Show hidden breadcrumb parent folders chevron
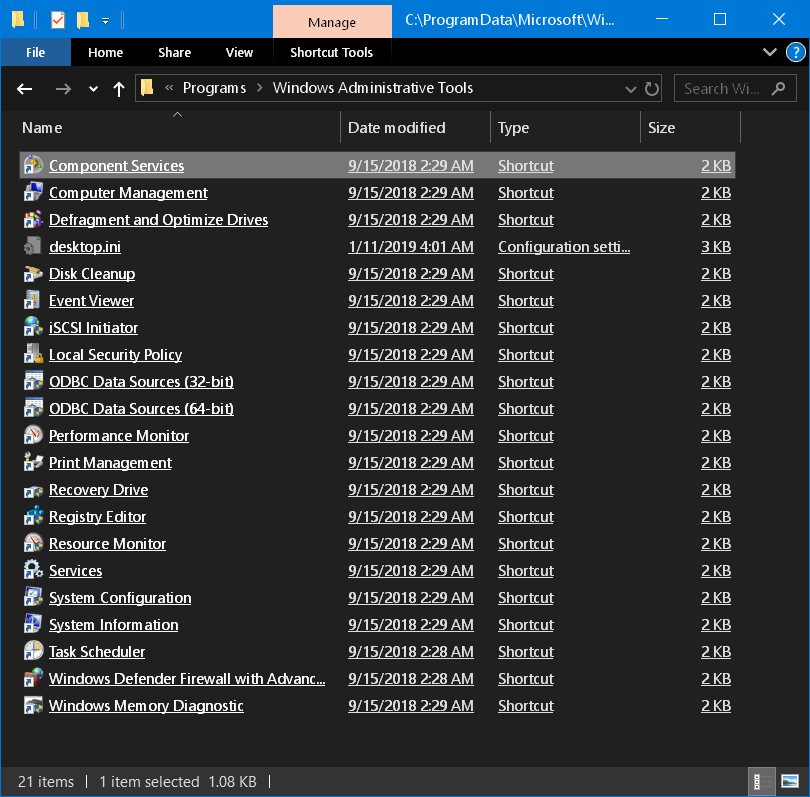Image resolution: width=810 pixels, height=797 pixels. point(169,88)
